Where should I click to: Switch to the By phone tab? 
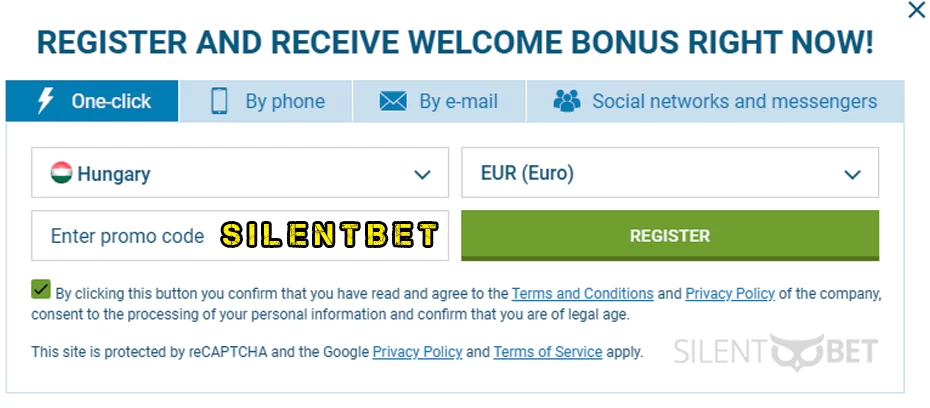click(266, 101)
